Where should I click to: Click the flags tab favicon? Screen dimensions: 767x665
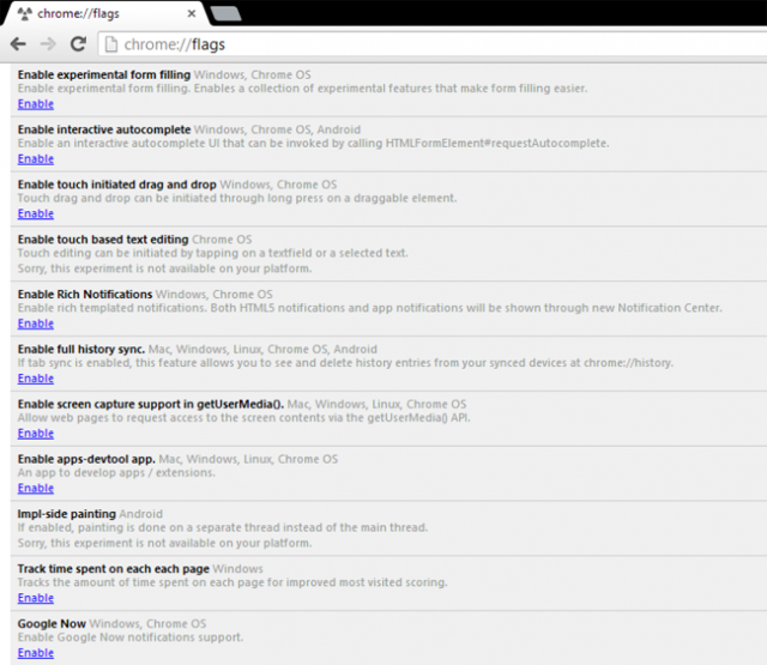(x=24, y=14)
